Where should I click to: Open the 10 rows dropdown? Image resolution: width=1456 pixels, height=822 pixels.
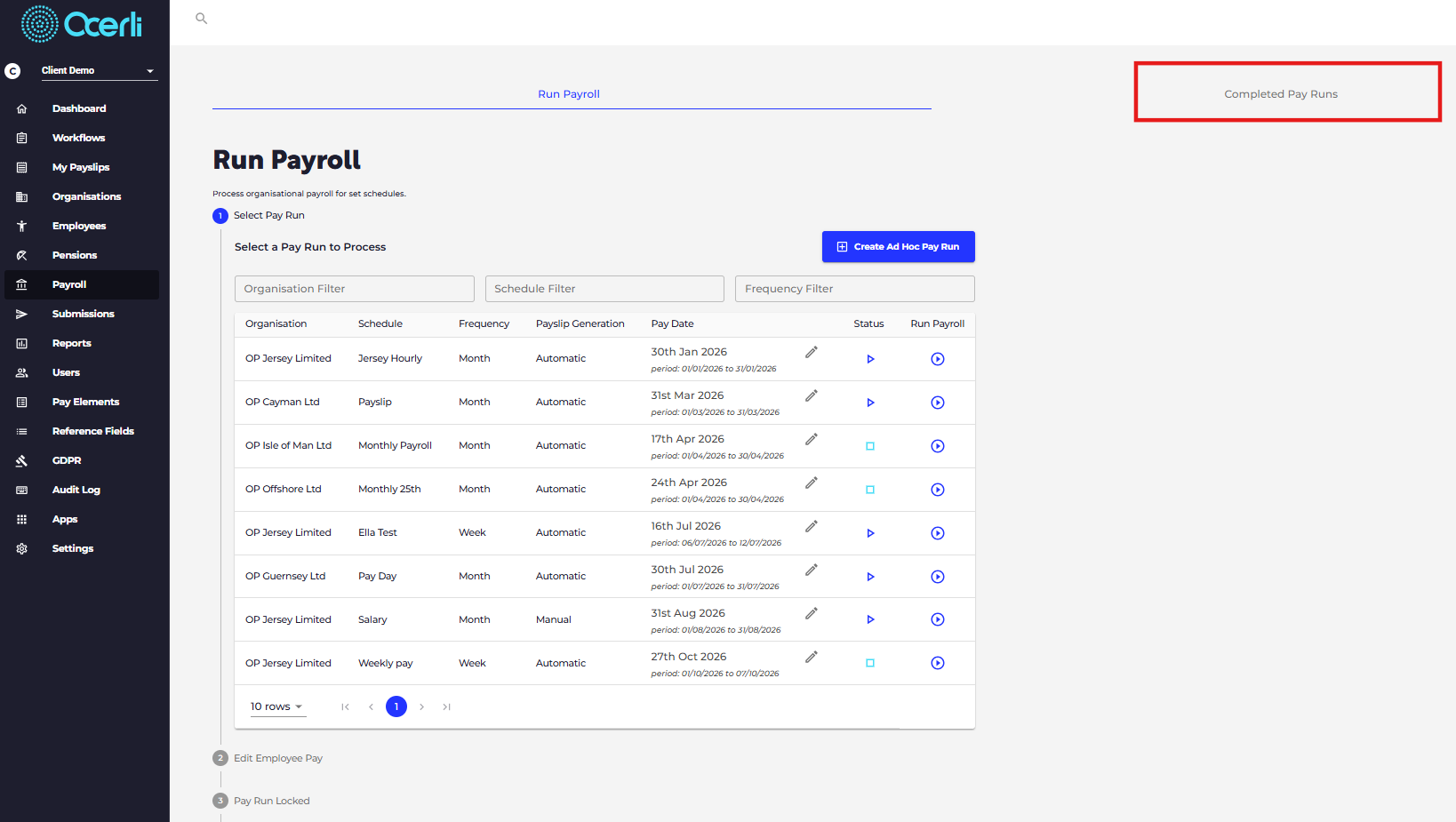tap(277, 706)
